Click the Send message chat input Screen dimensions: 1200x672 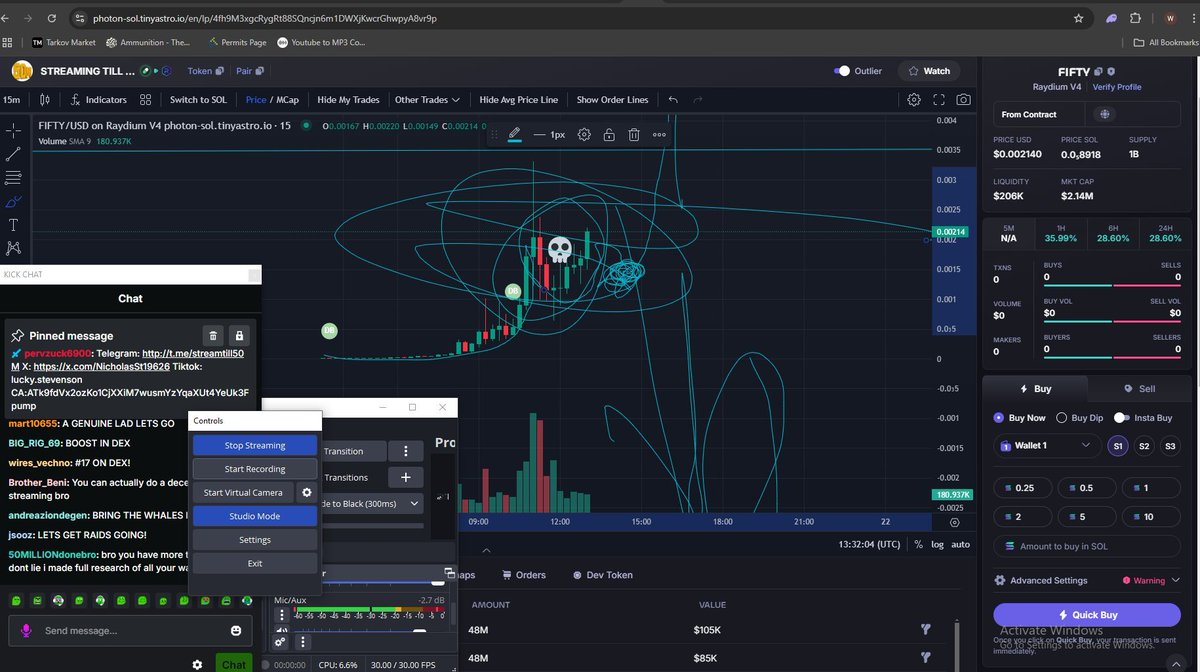[130, 631]
